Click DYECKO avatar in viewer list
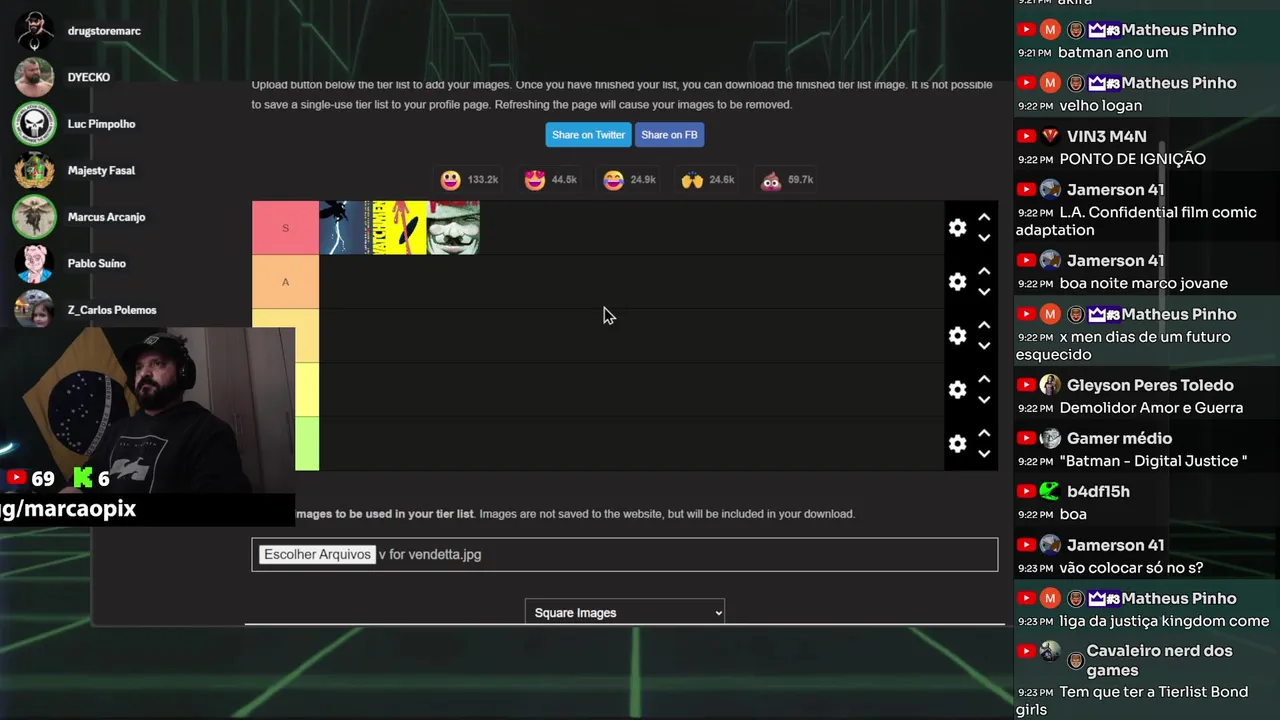The height and width of the screenshot is (720, 1280). coord(34,77)
